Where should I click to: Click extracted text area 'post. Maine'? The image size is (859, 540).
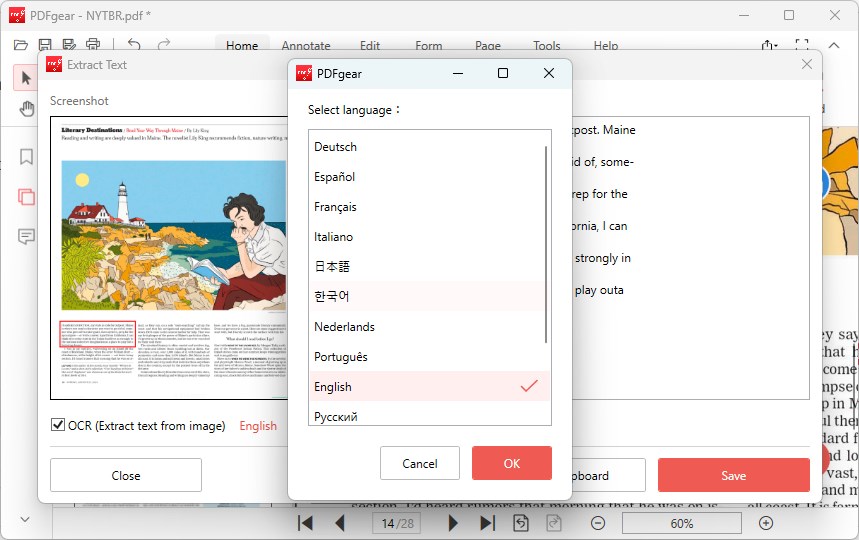click(604, 130)
